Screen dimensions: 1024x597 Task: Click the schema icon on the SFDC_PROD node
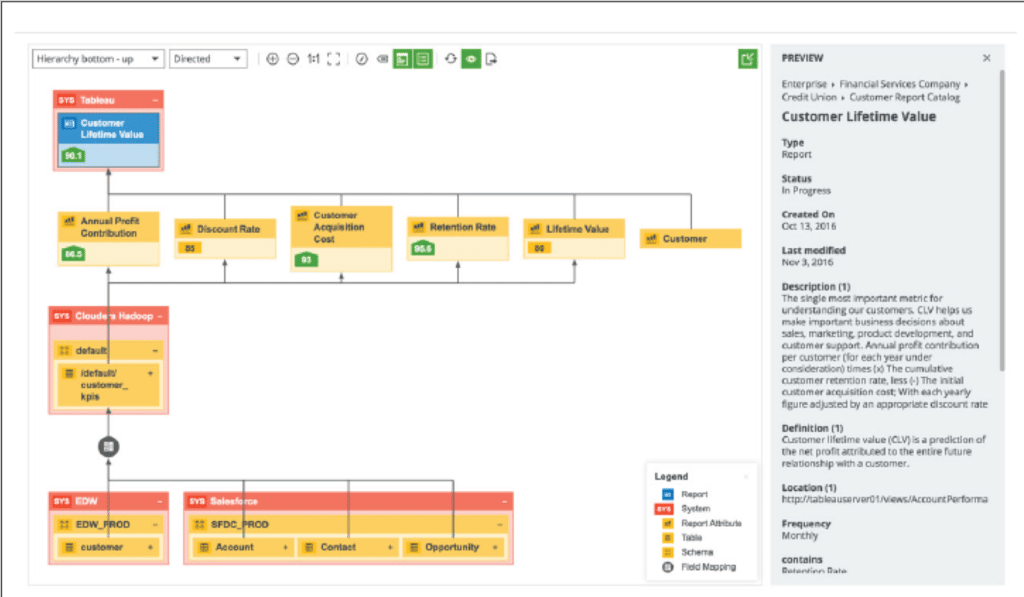[x=200, y=524]
